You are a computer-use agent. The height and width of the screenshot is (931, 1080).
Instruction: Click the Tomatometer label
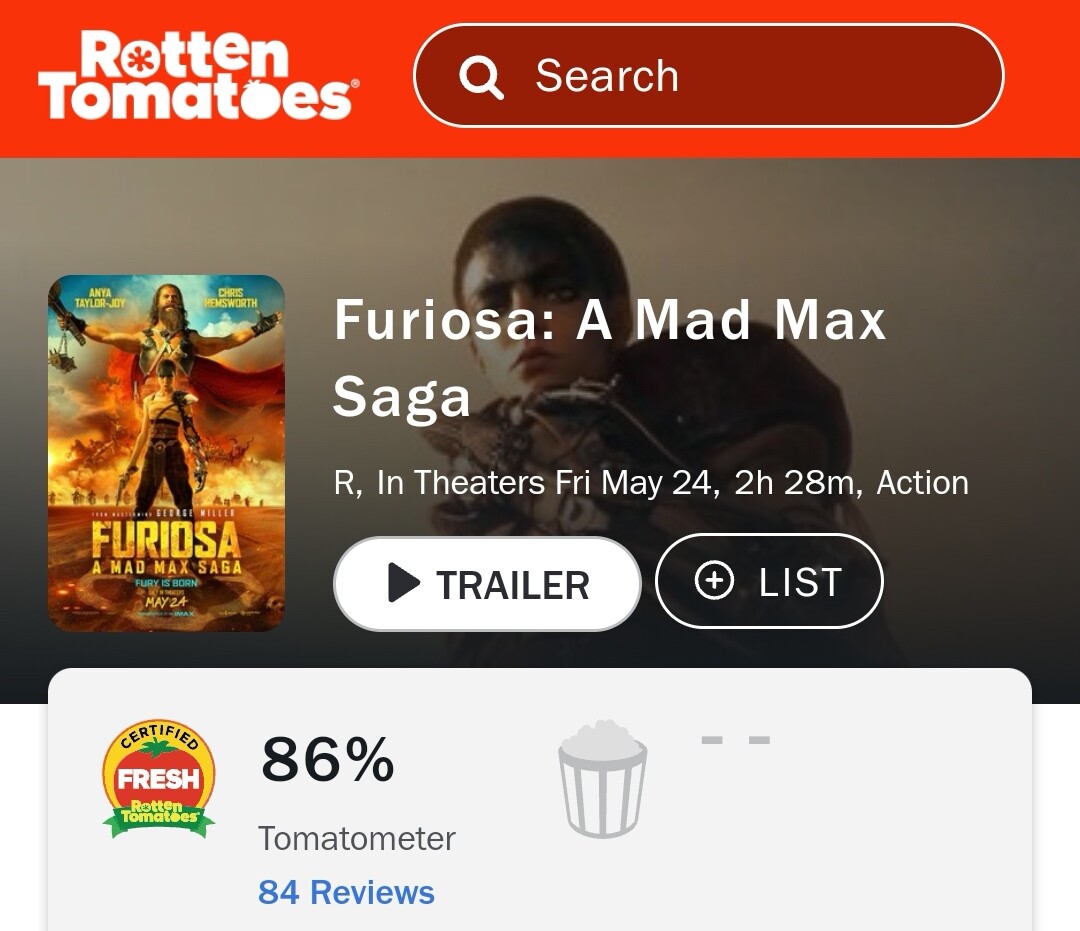357,838
